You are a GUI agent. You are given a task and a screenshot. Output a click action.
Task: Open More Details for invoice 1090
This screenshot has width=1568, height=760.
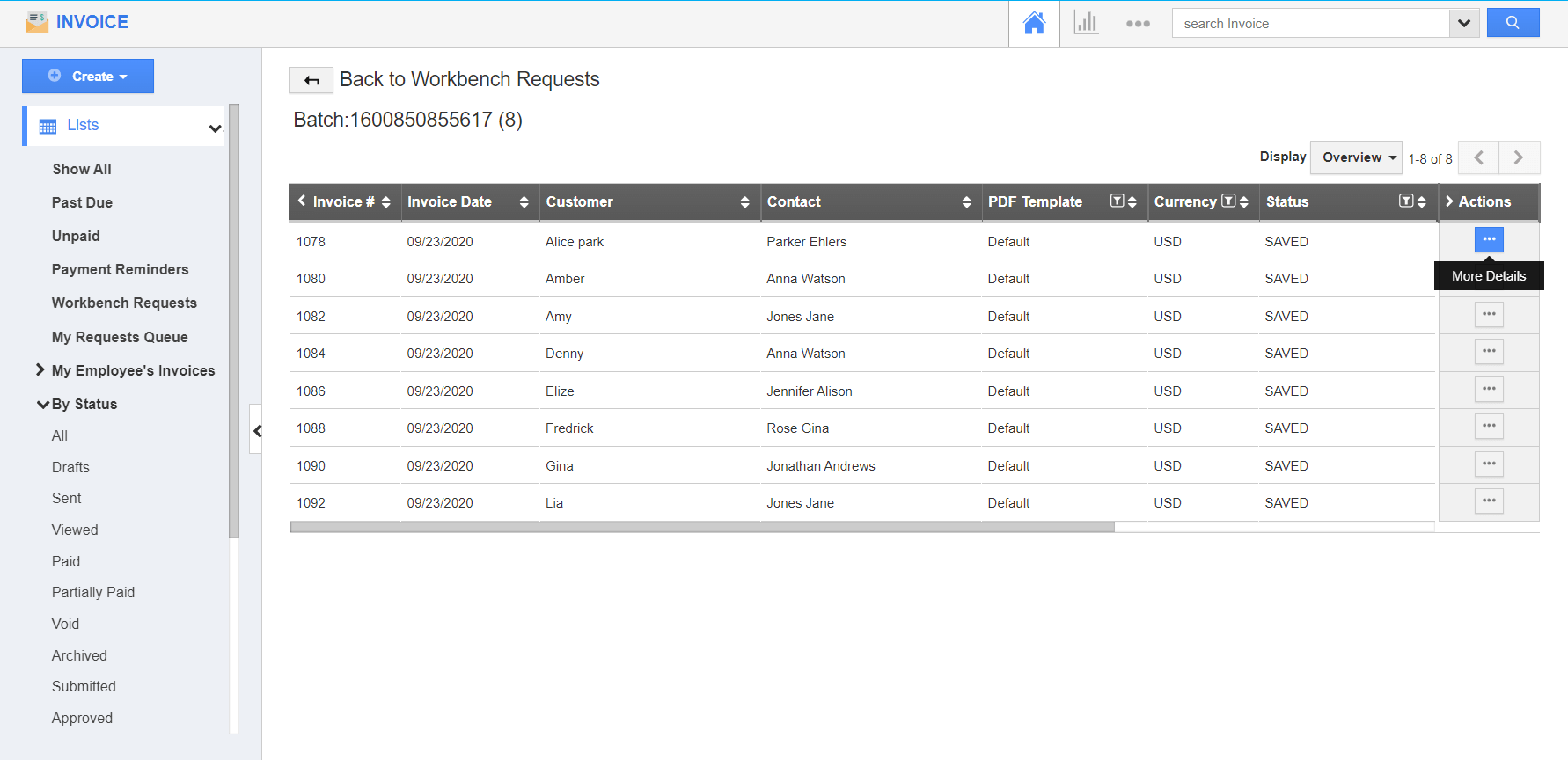[1489, 464]
